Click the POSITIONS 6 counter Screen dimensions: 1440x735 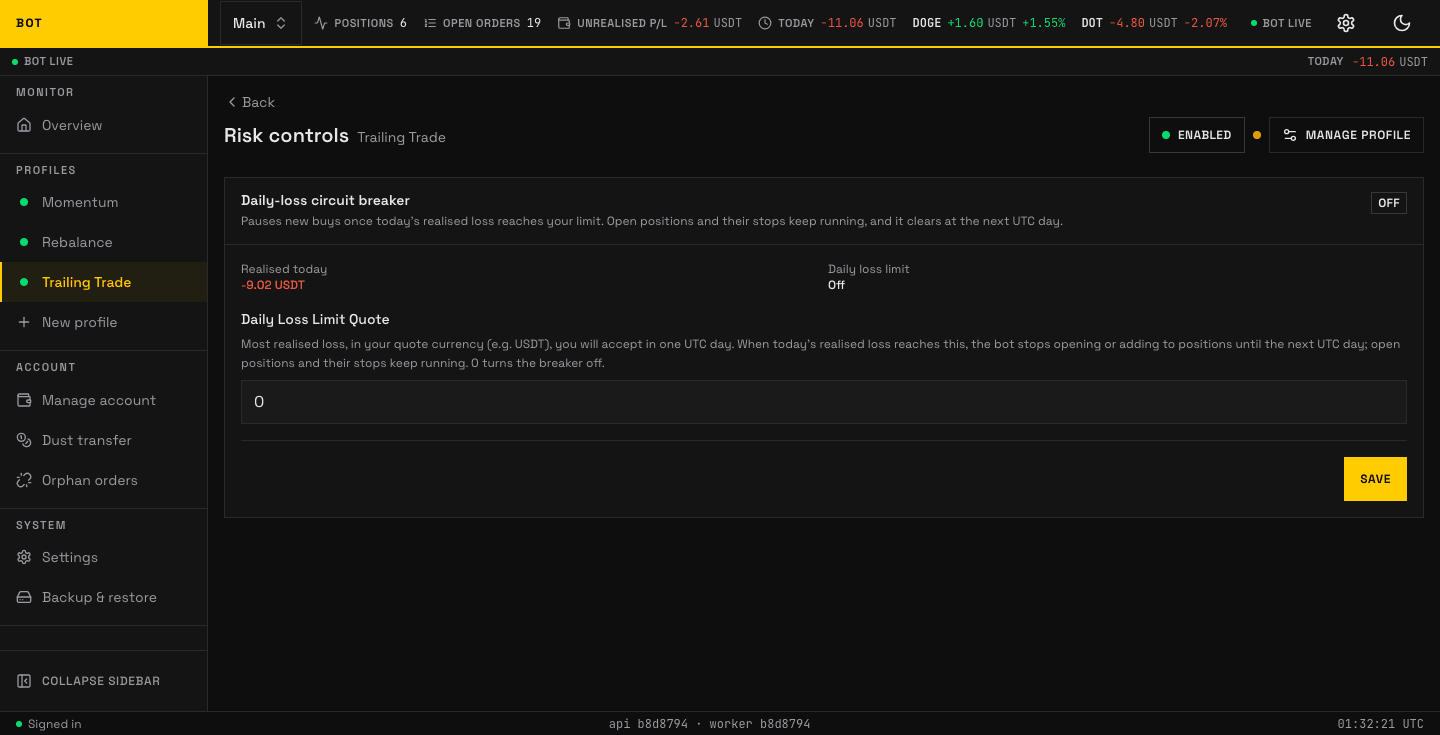[360, 23]
